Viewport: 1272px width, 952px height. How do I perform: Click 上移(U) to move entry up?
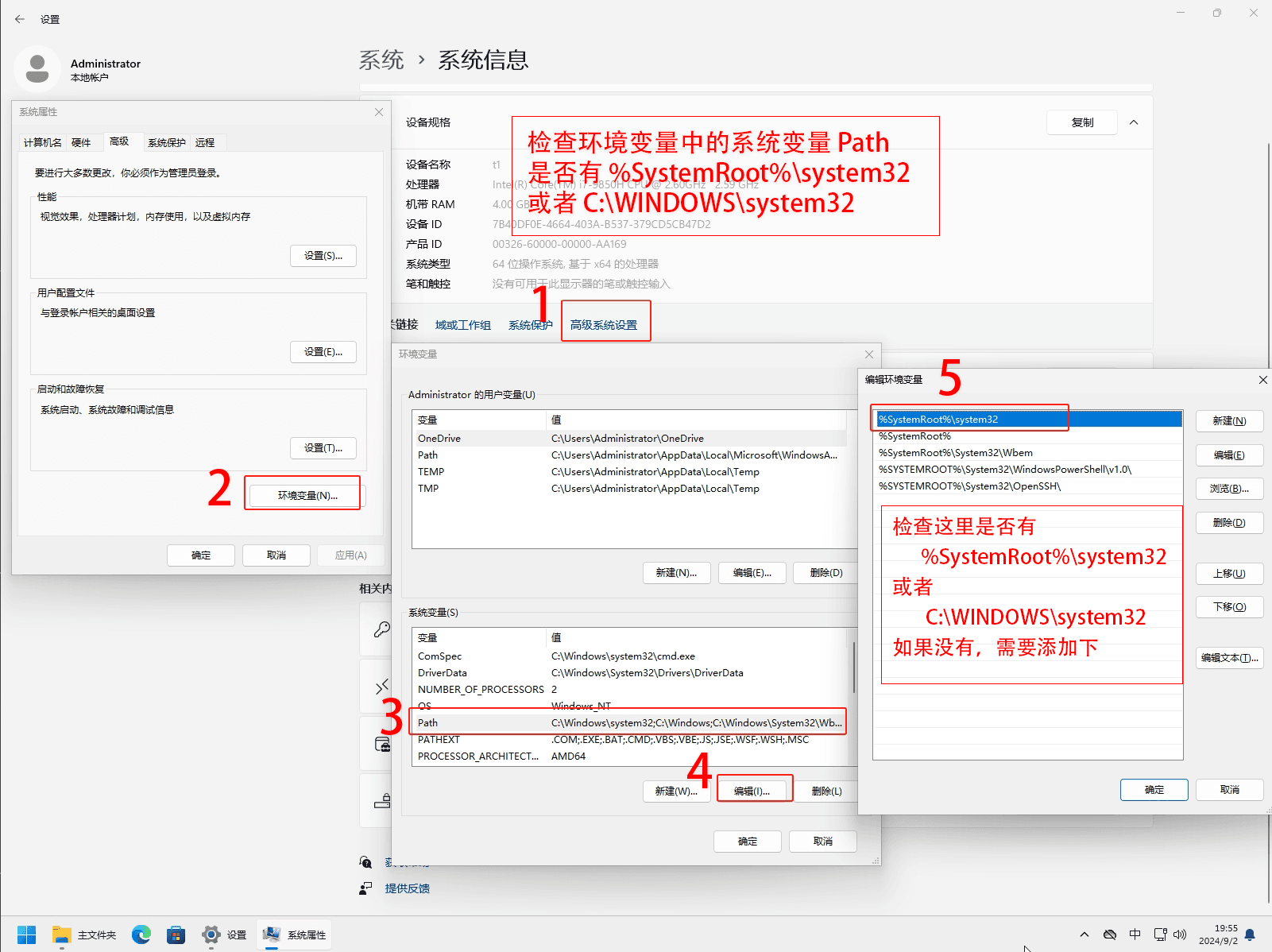[1229, 574]
